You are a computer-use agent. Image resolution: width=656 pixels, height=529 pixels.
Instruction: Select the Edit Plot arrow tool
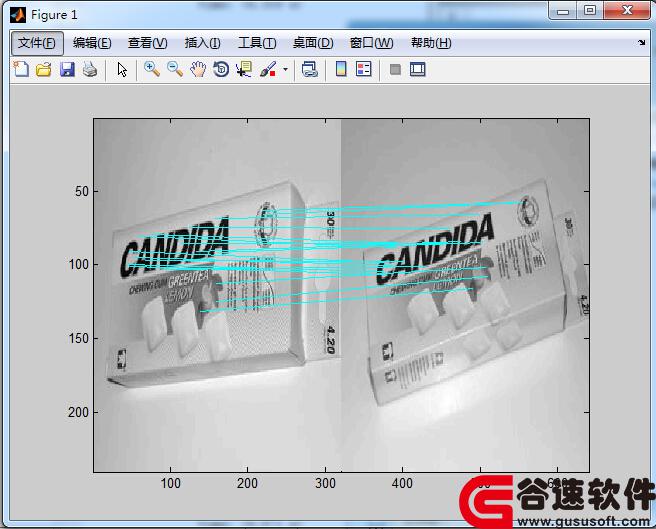click(x=122, y=69)
